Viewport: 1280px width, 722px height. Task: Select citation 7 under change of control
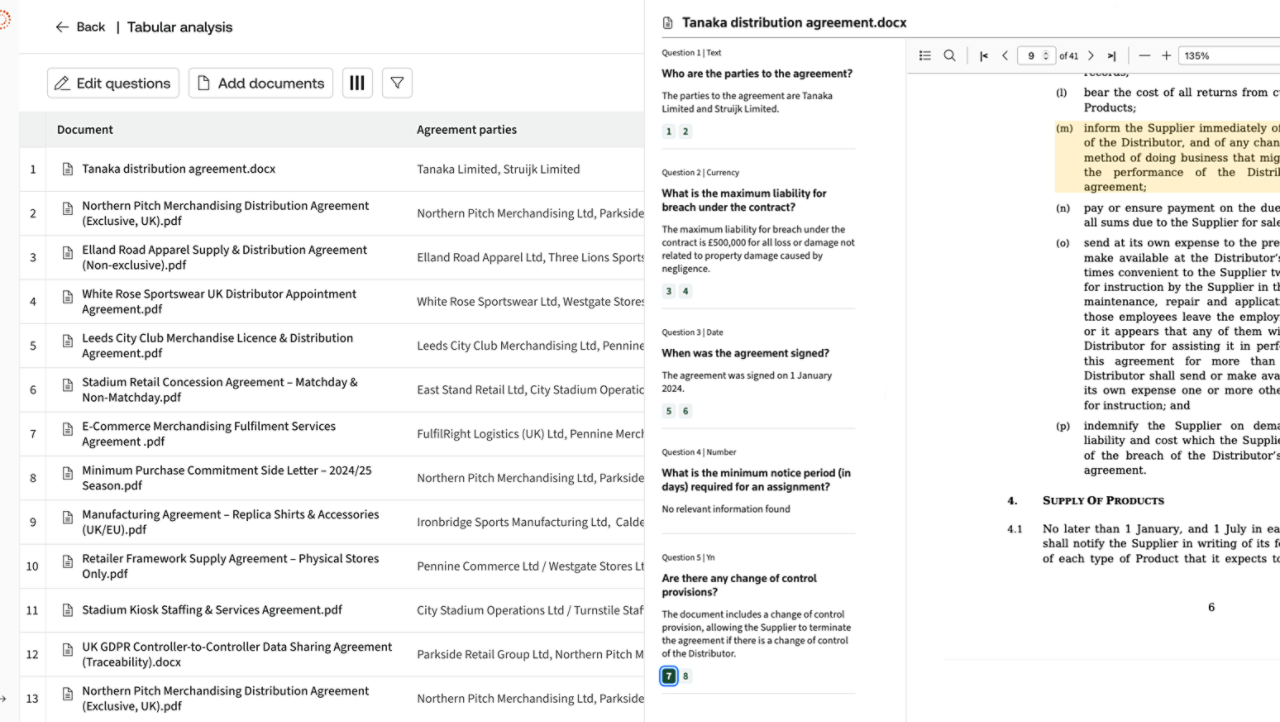[x=669, y=676]
